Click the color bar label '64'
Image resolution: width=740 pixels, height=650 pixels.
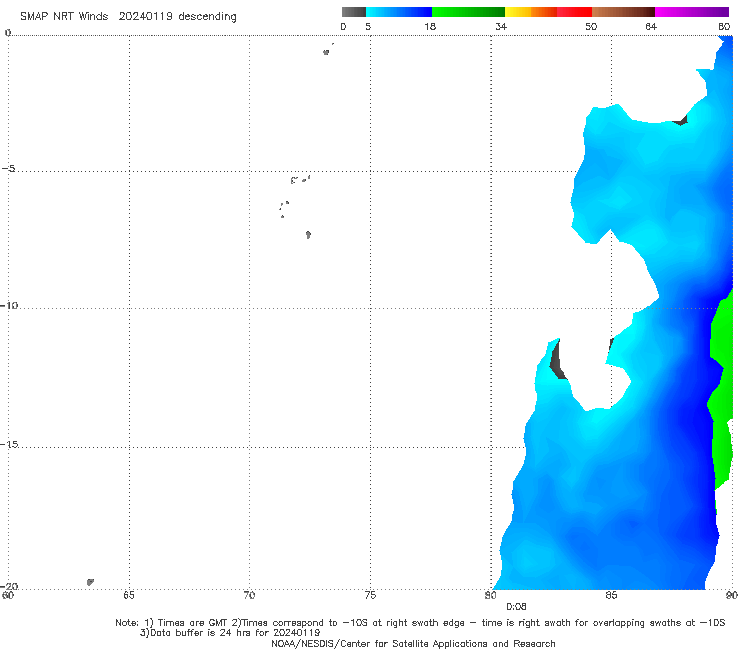(x=651, y=26)
